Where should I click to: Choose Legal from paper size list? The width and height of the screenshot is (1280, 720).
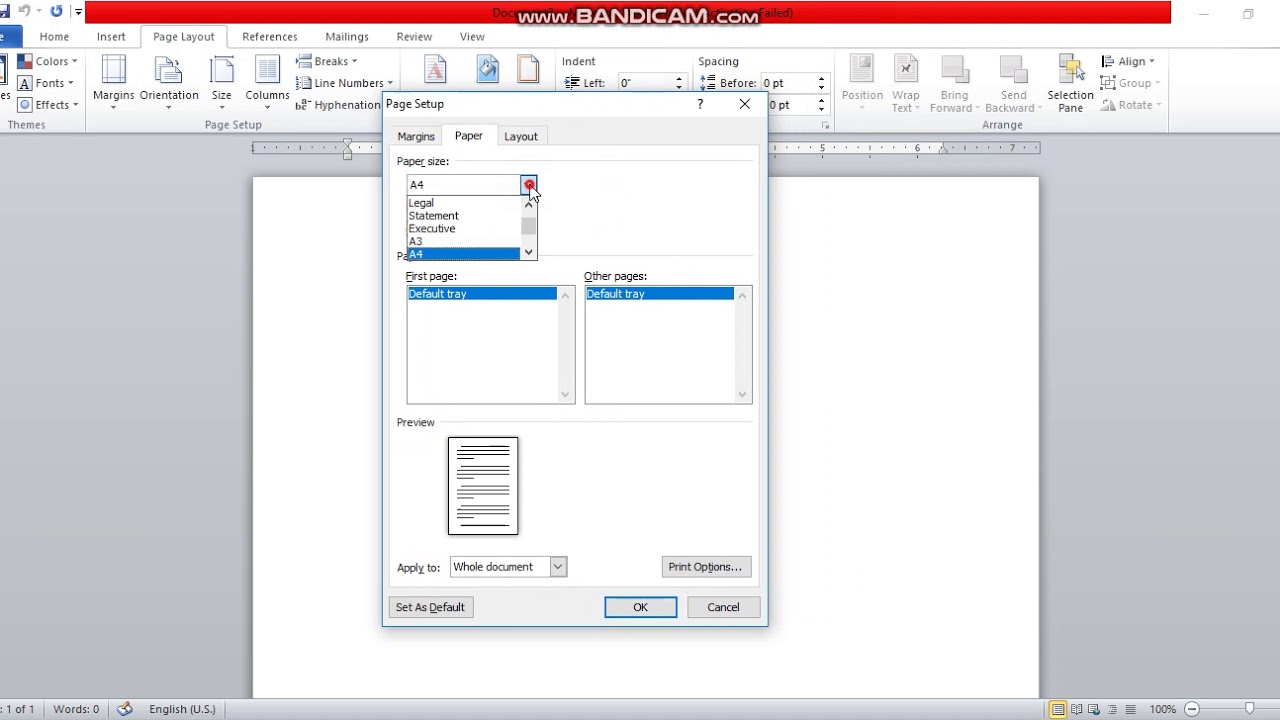pyautogui.click(x=464, y=203)
